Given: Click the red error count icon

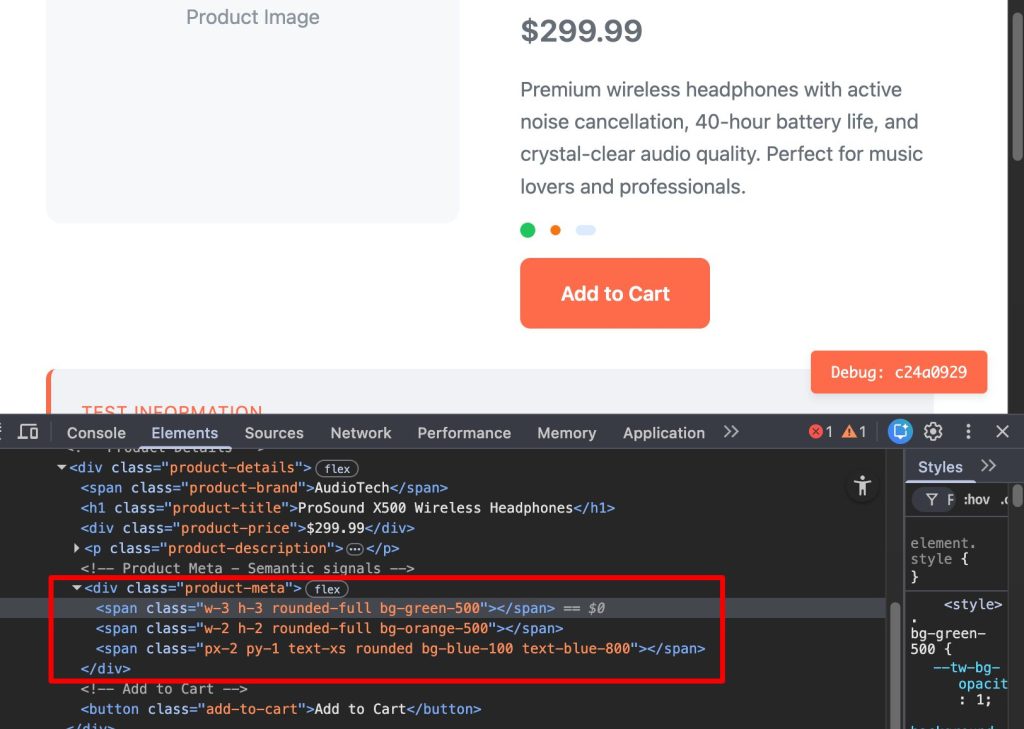Looking at the screenshot, I should click(x=821, y=432).
